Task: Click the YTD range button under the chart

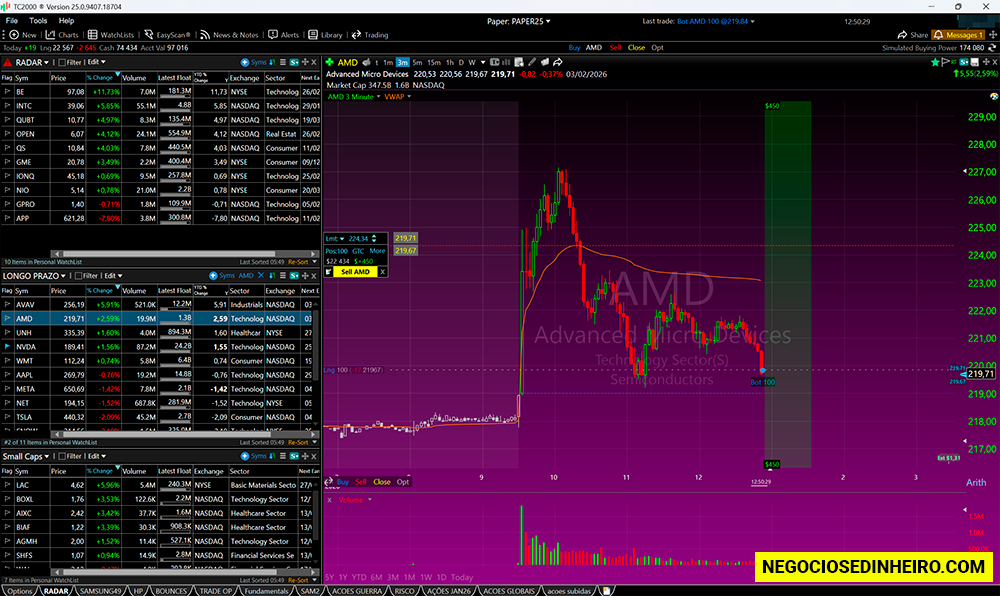Action: point(358,577)
